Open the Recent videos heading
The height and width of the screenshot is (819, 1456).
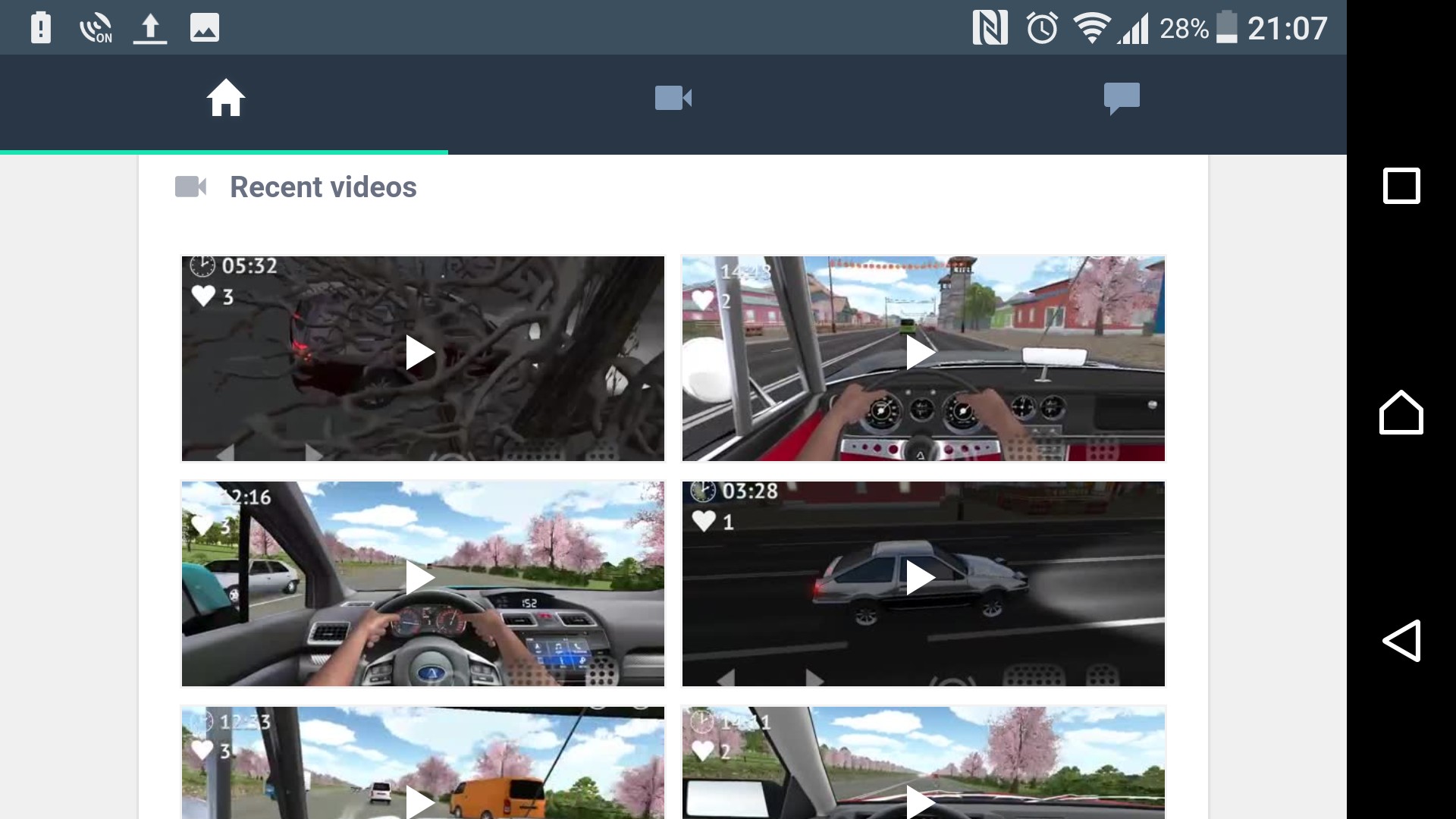[323, 187]
